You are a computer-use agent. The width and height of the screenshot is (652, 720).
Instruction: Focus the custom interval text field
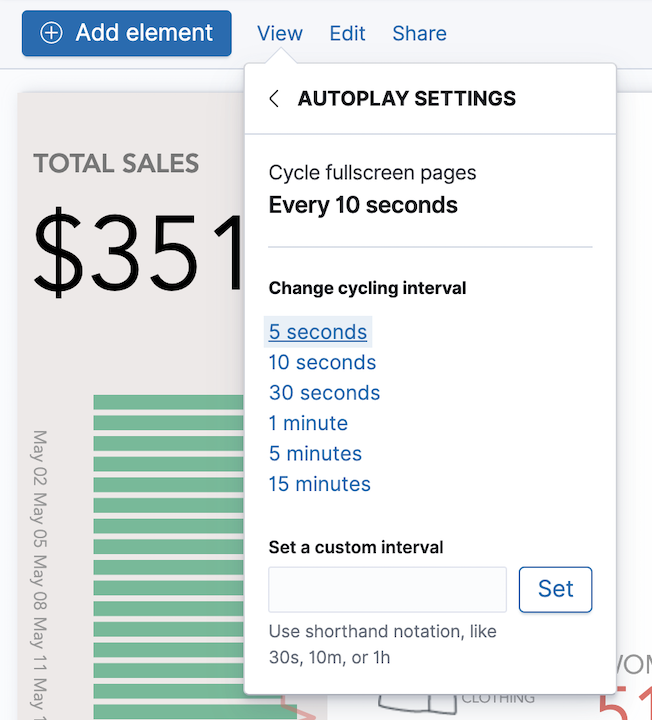[x=388, y=590]
